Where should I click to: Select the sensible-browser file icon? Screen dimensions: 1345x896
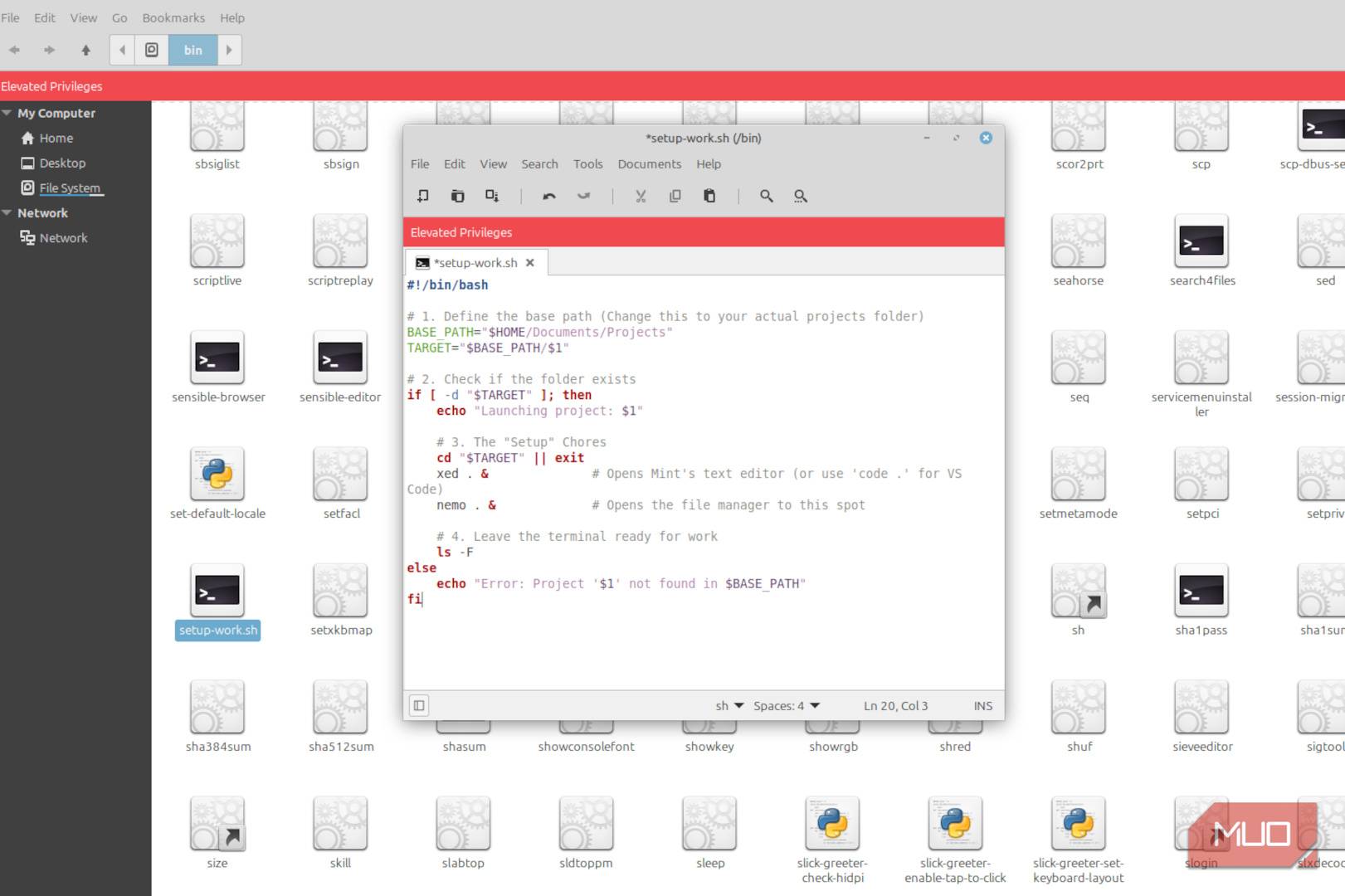point(217,358)
